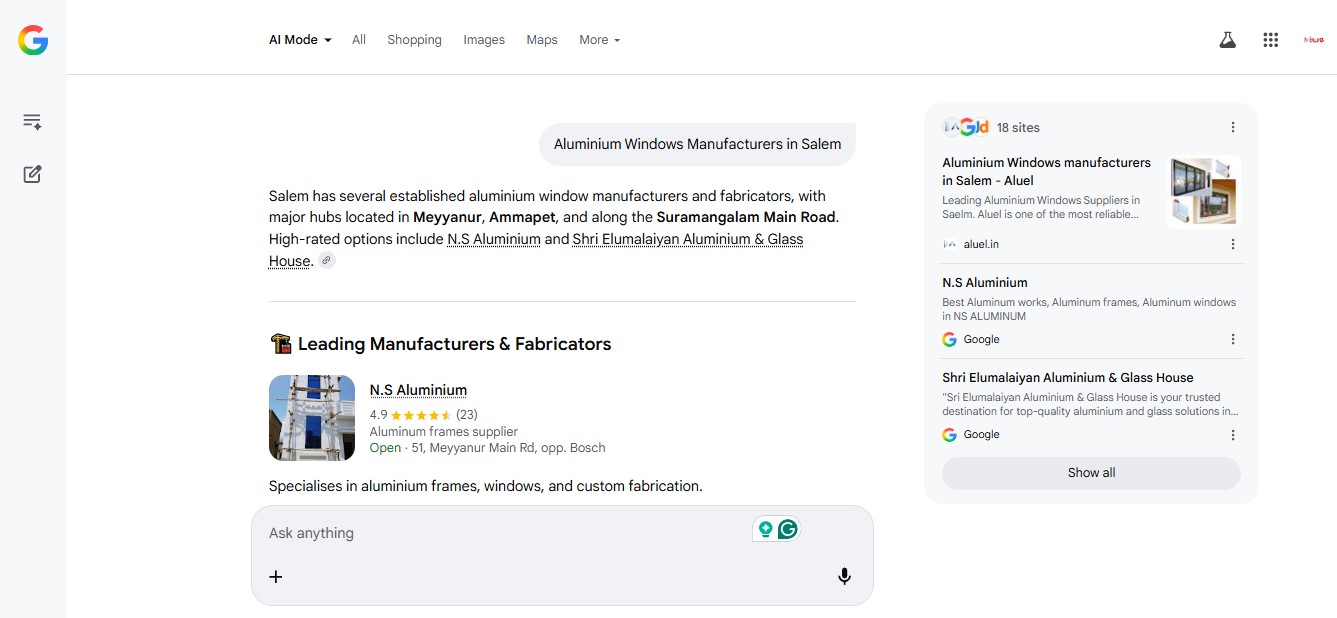
Task: Click the Open status for N.S Aluminium
Action: click(385, 448)
